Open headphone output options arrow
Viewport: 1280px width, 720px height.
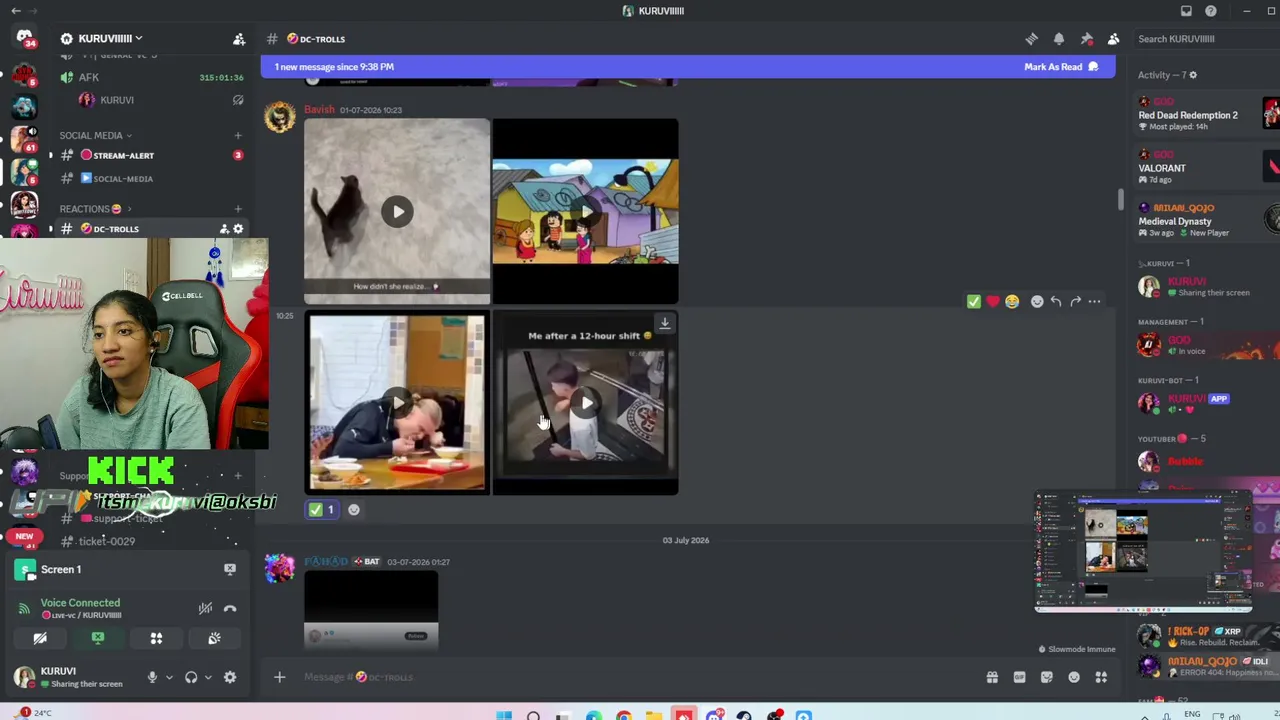tap(207, 677)
